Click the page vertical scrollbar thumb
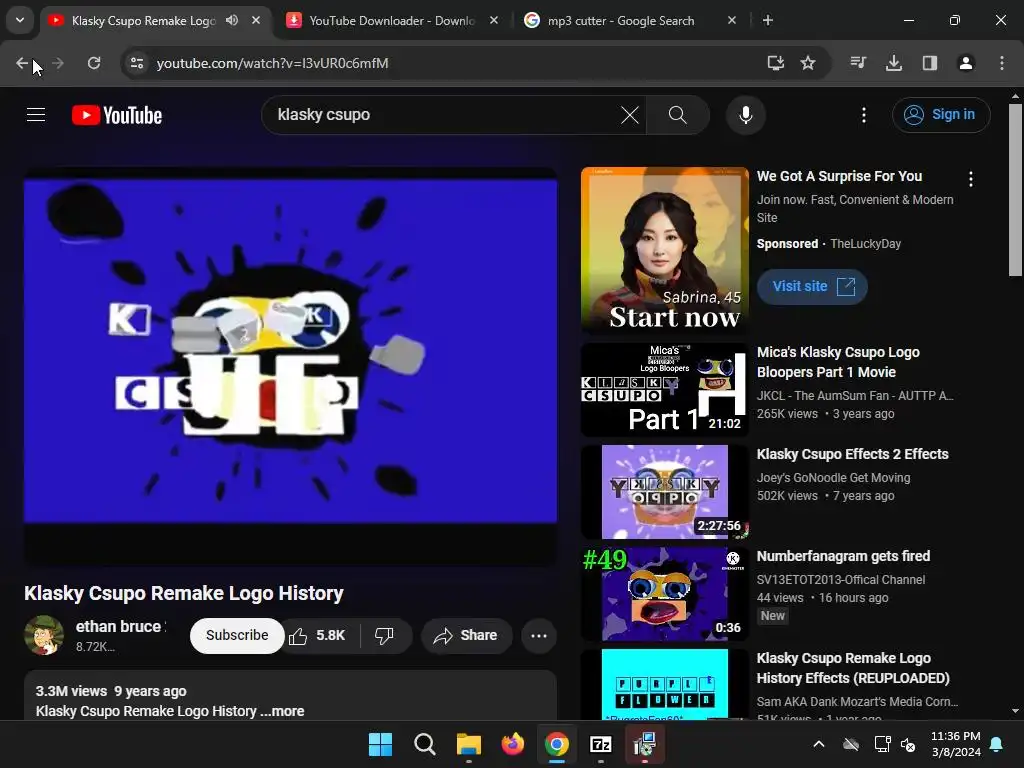The height and width of the screenshot is (768, 1024). [1015, 189]
